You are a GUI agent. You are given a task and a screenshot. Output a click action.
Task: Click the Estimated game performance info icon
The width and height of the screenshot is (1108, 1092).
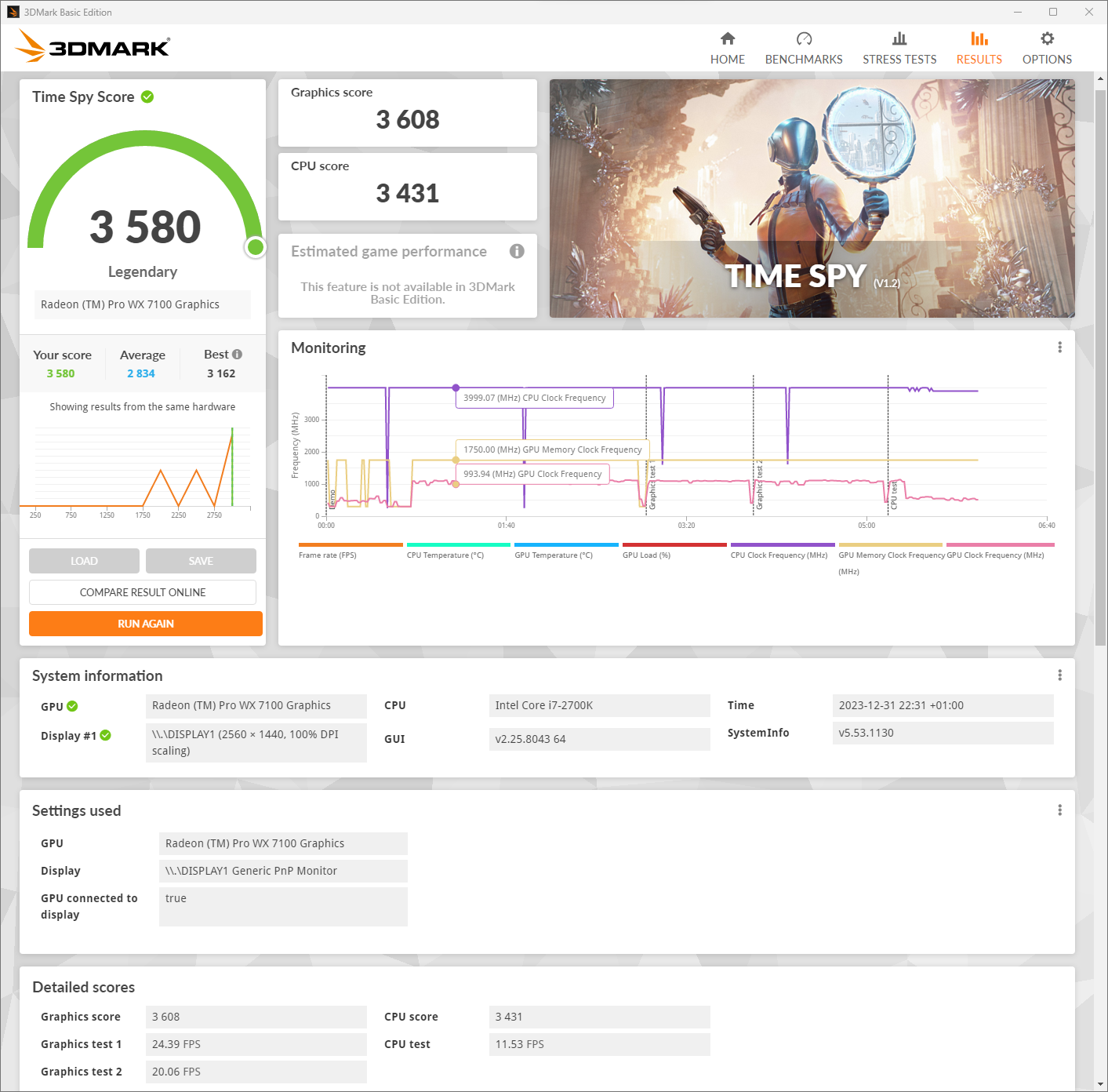pyautogui.click(x=517, y=251)
